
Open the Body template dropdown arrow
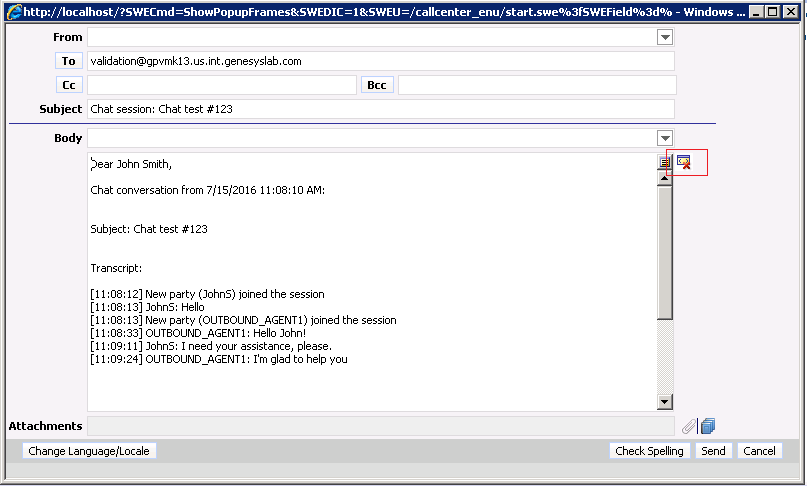(665, 138)
